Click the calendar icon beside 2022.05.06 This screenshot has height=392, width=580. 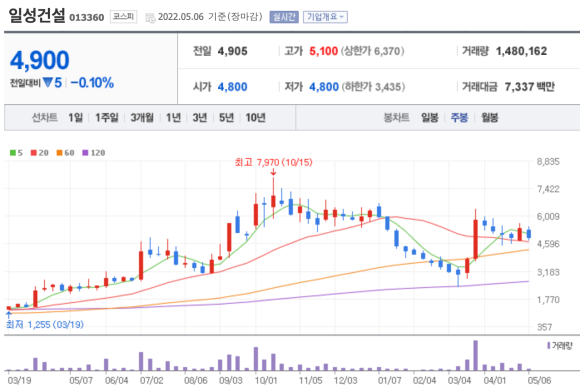point(150,17)
